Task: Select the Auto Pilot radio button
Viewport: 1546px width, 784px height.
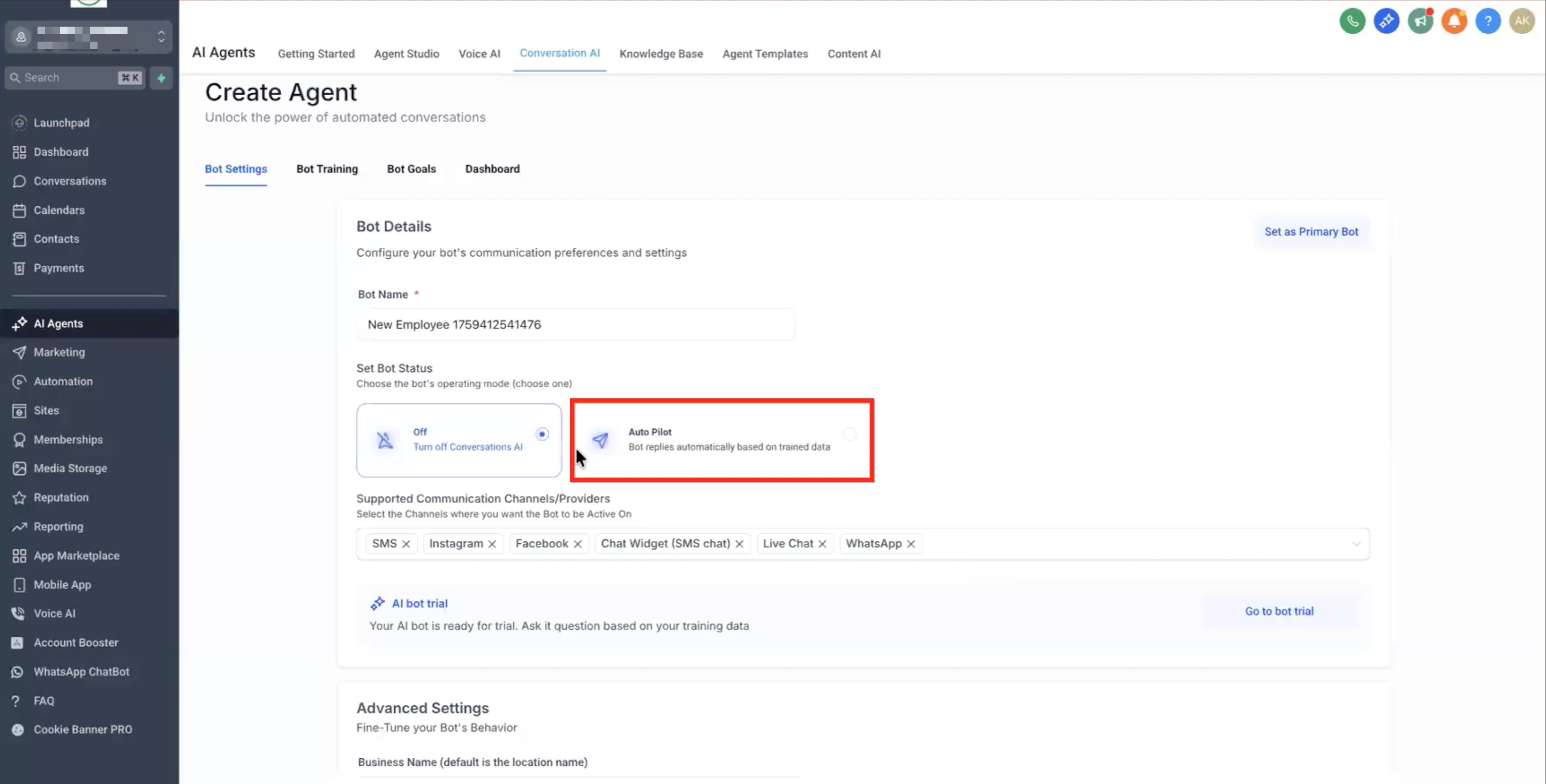Action: tap(849, 433)
